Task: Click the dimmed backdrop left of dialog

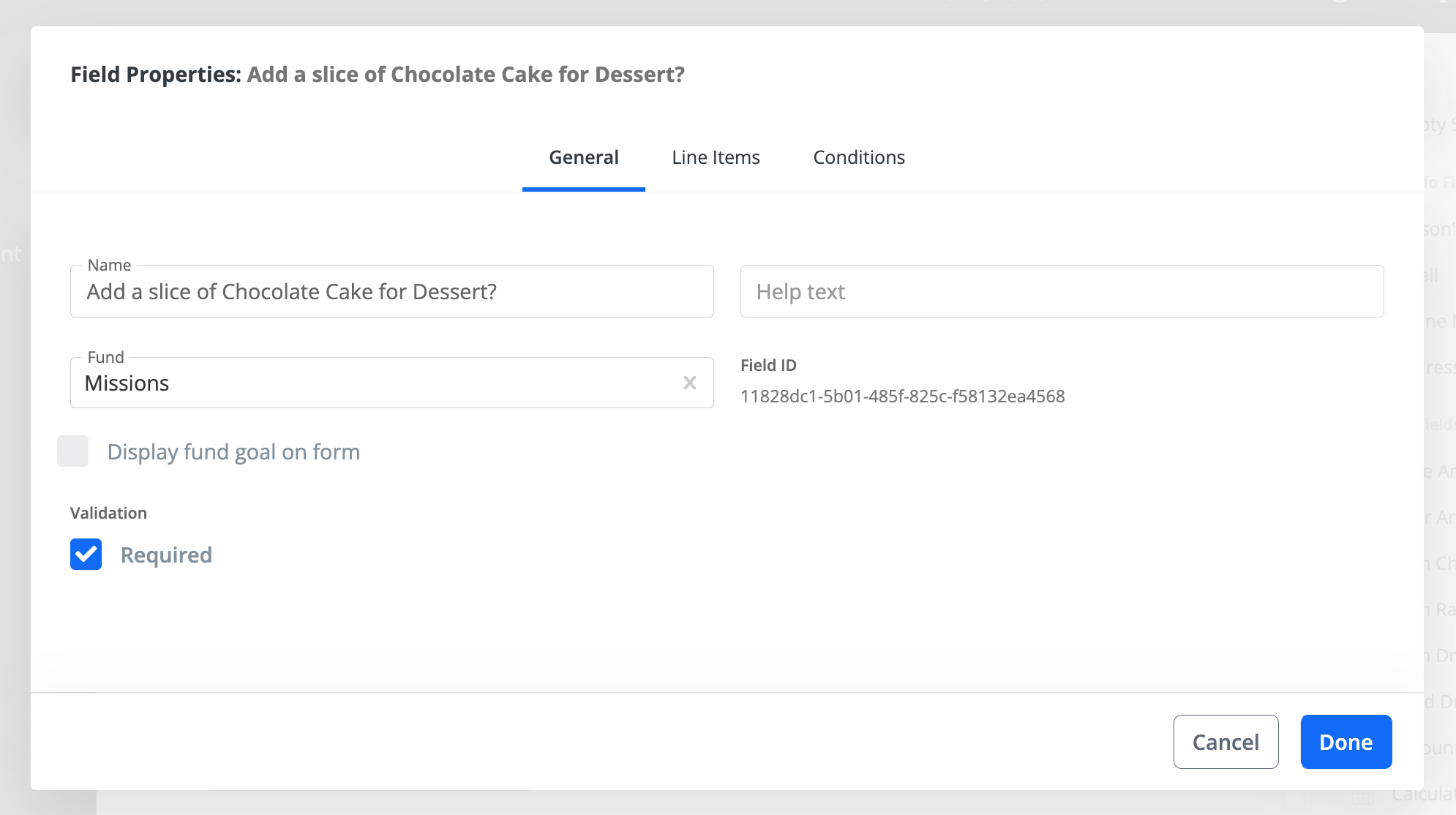Action: [13, 439]
